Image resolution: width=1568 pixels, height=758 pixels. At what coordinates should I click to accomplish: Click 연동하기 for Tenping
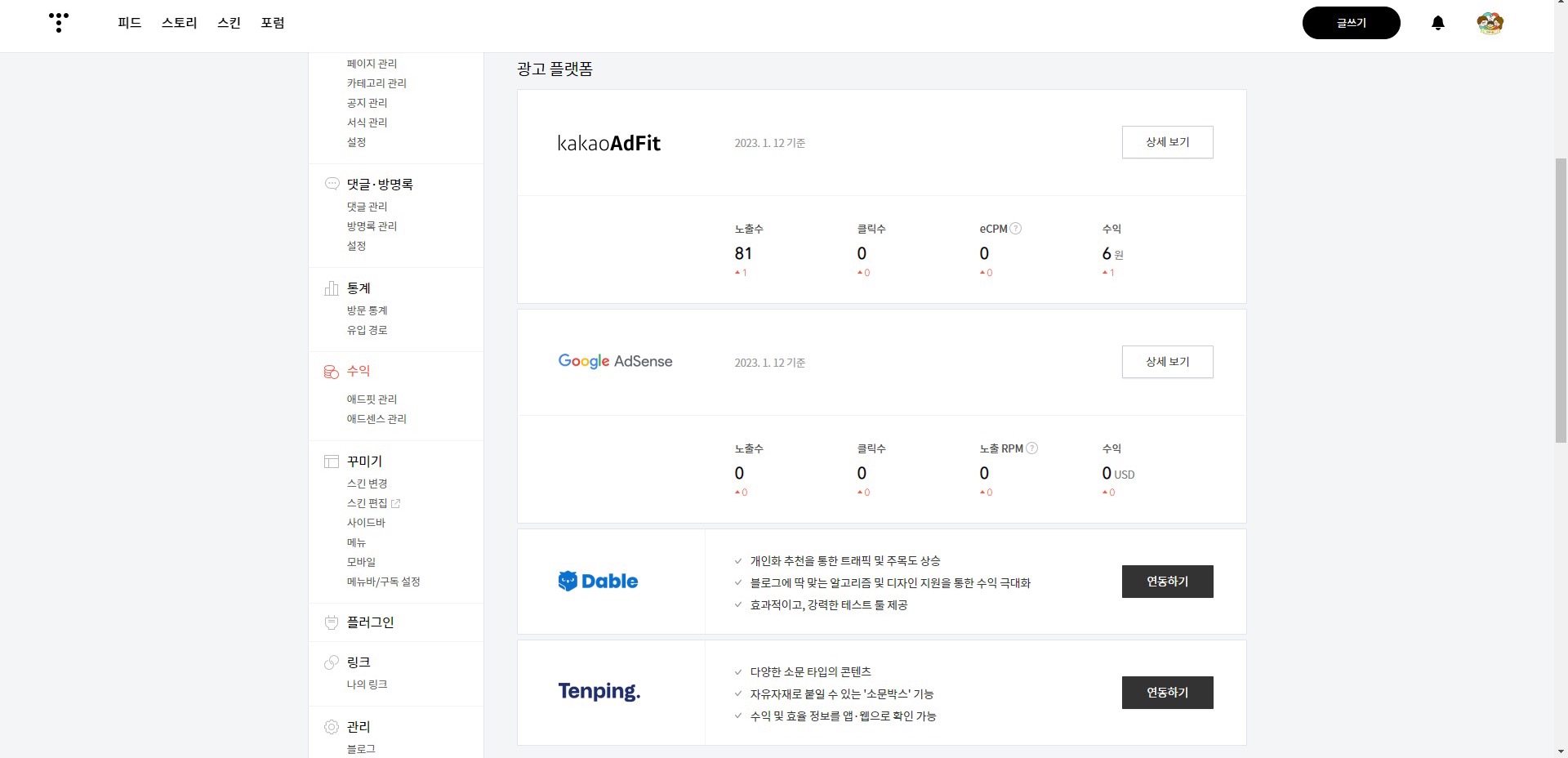1168,693
